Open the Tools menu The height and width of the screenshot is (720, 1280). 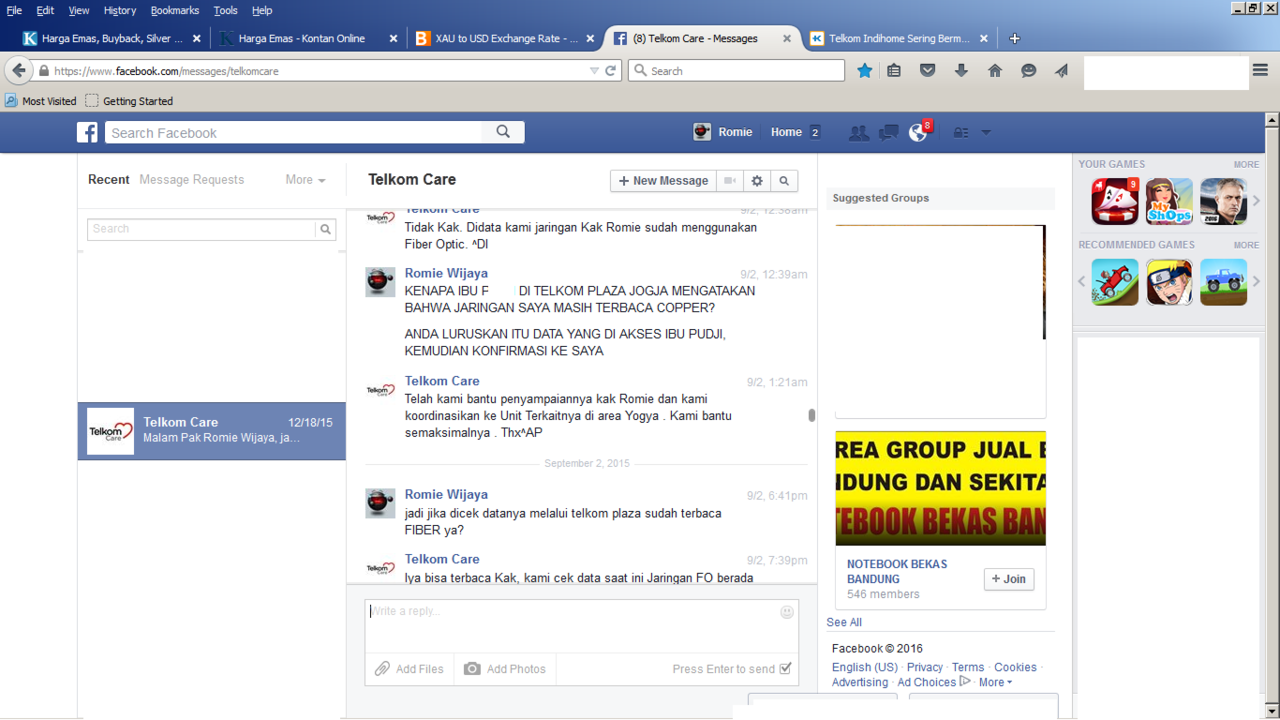point(226,10)
